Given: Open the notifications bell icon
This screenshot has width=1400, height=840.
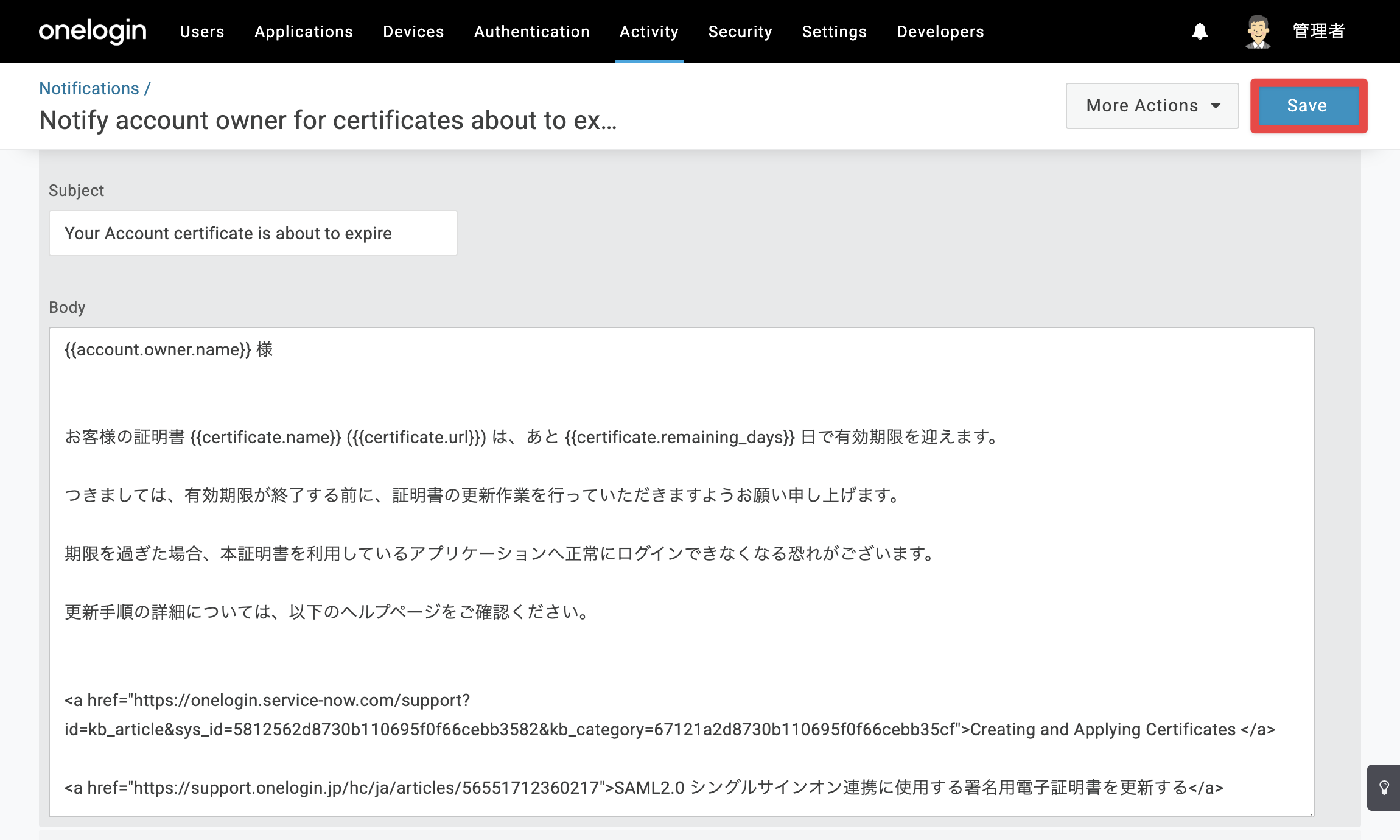Looking at the screenshot, I should click(1200, 32).
